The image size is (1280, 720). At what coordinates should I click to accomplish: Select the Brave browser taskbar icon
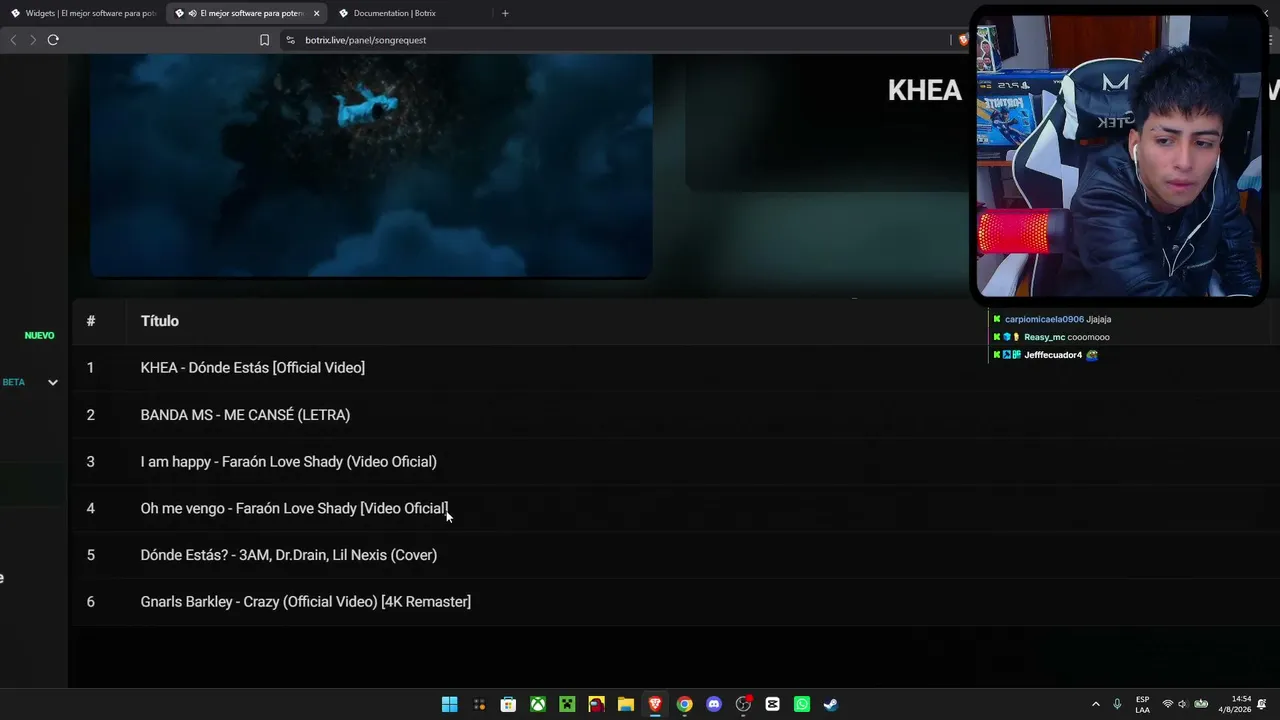[655, 704]
